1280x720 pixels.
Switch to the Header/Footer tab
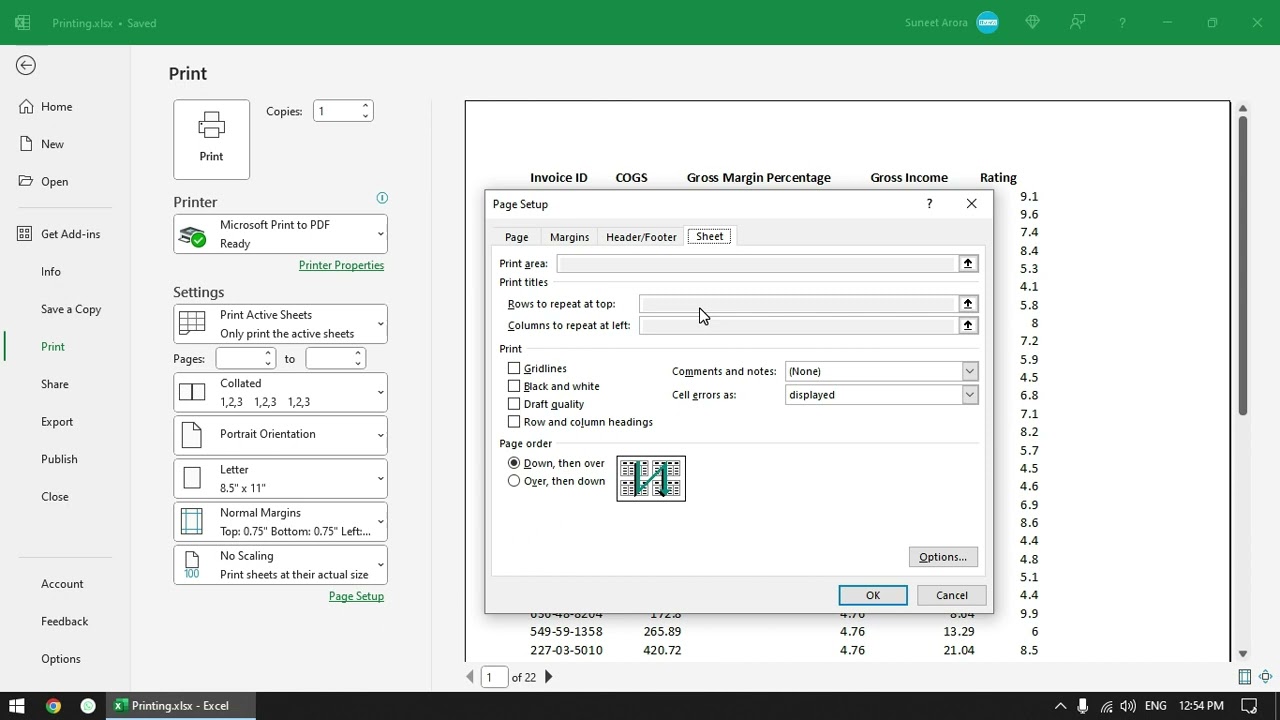pyautogui.click(x=641, y=237)
